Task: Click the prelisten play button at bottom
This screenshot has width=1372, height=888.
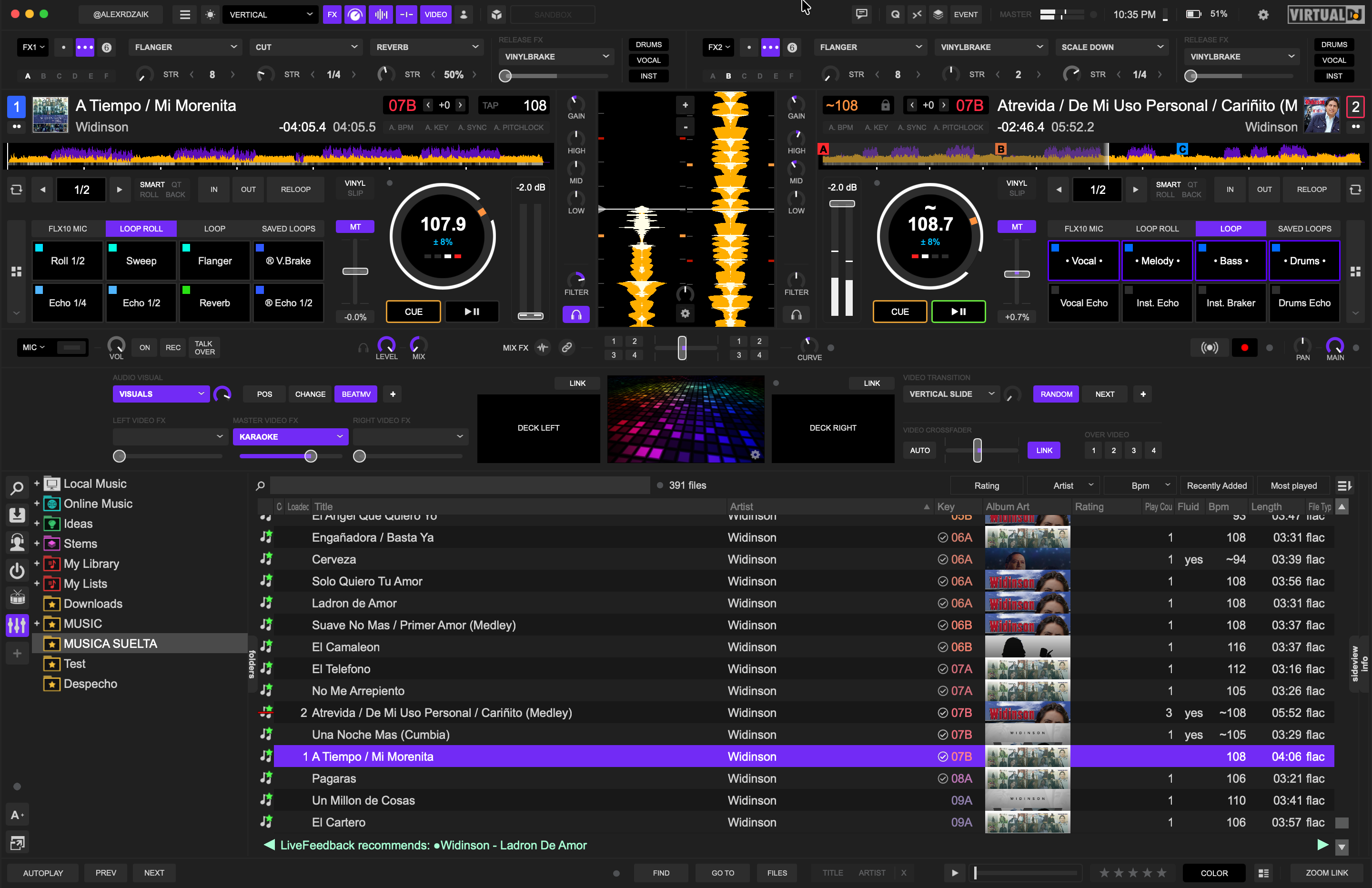Action: tap(955, 873)
